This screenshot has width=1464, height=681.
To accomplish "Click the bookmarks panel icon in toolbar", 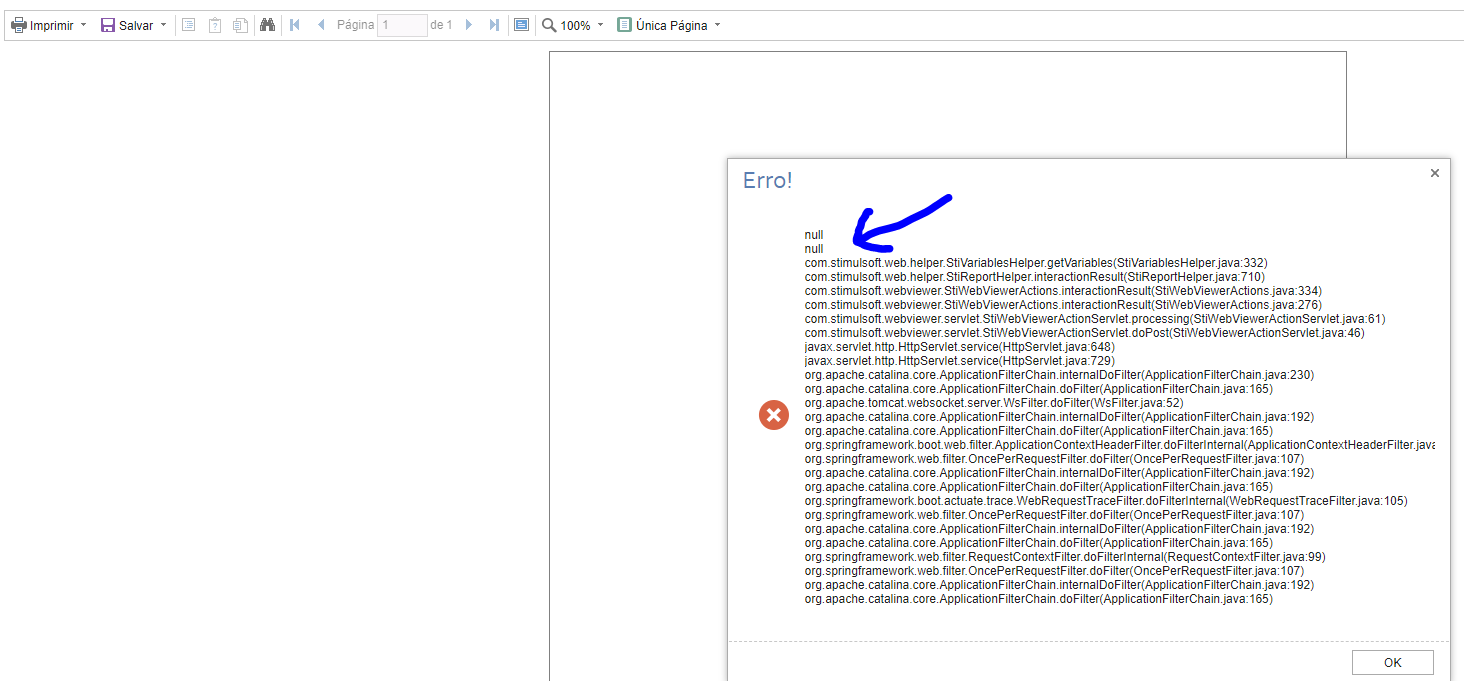I will click(x=188, y=25).
